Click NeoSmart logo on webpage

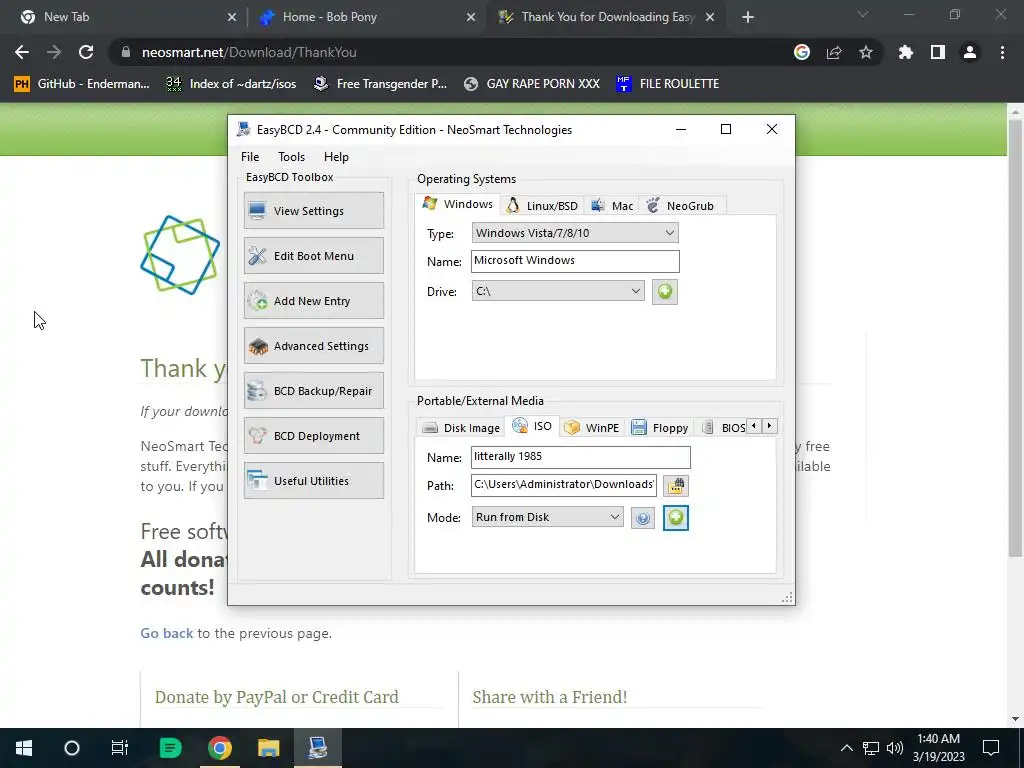pos(180,255)
